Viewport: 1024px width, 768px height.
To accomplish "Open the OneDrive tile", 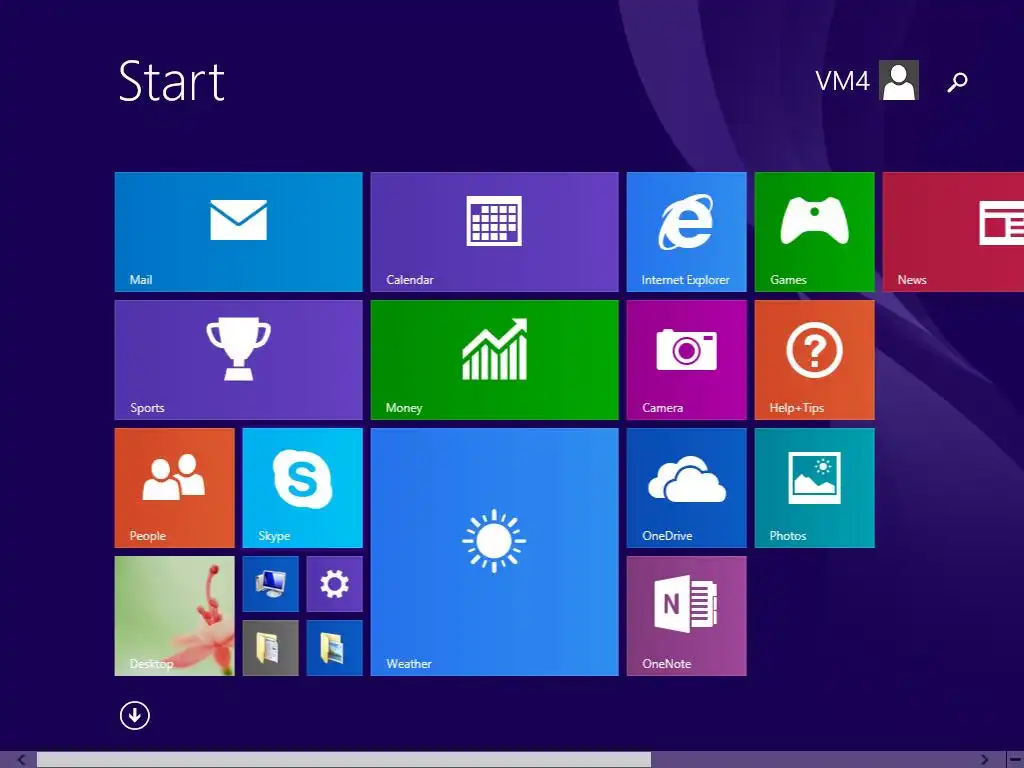I will (x=686, y=488).
